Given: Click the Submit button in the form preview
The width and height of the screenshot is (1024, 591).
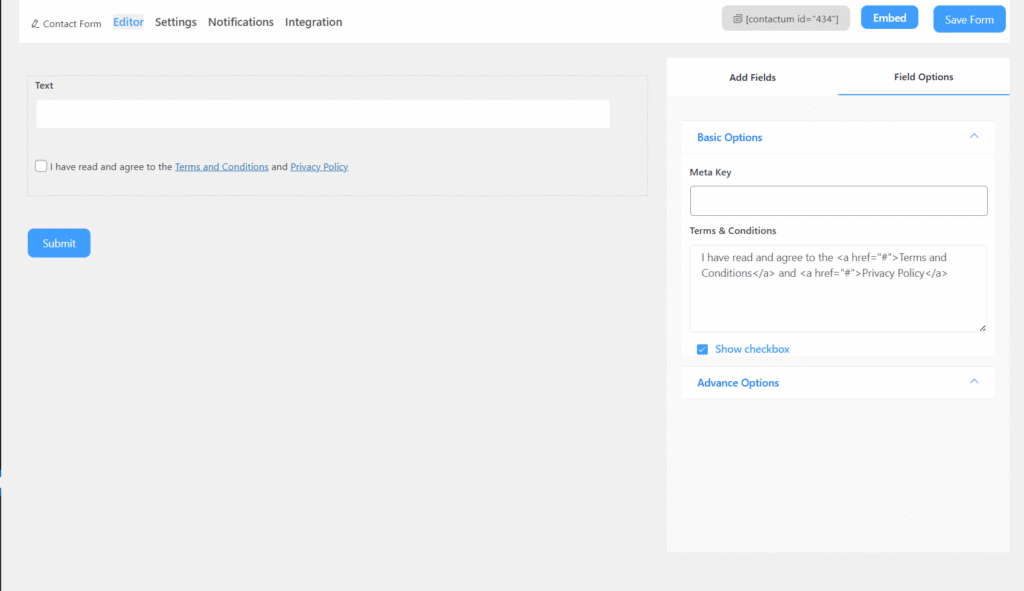Looking at the screenshot, I should (59, 243).
